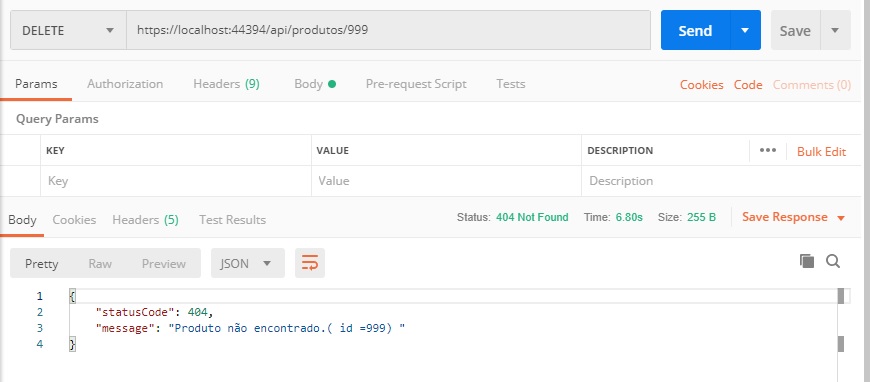Select the Preview response view
Viewport: 871px width, 382px height.
163,264
